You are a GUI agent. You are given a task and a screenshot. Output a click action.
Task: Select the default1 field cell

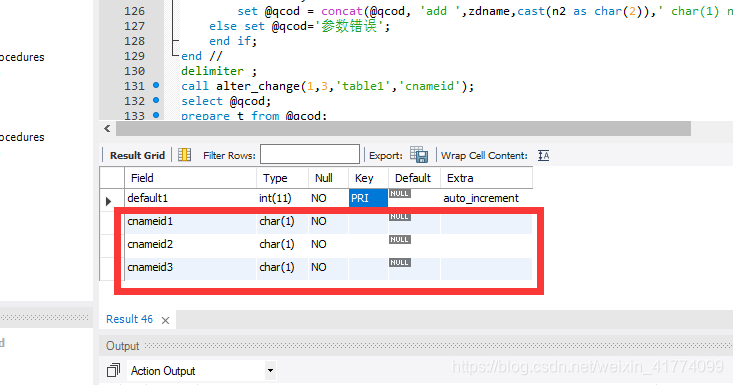point(190,198)
